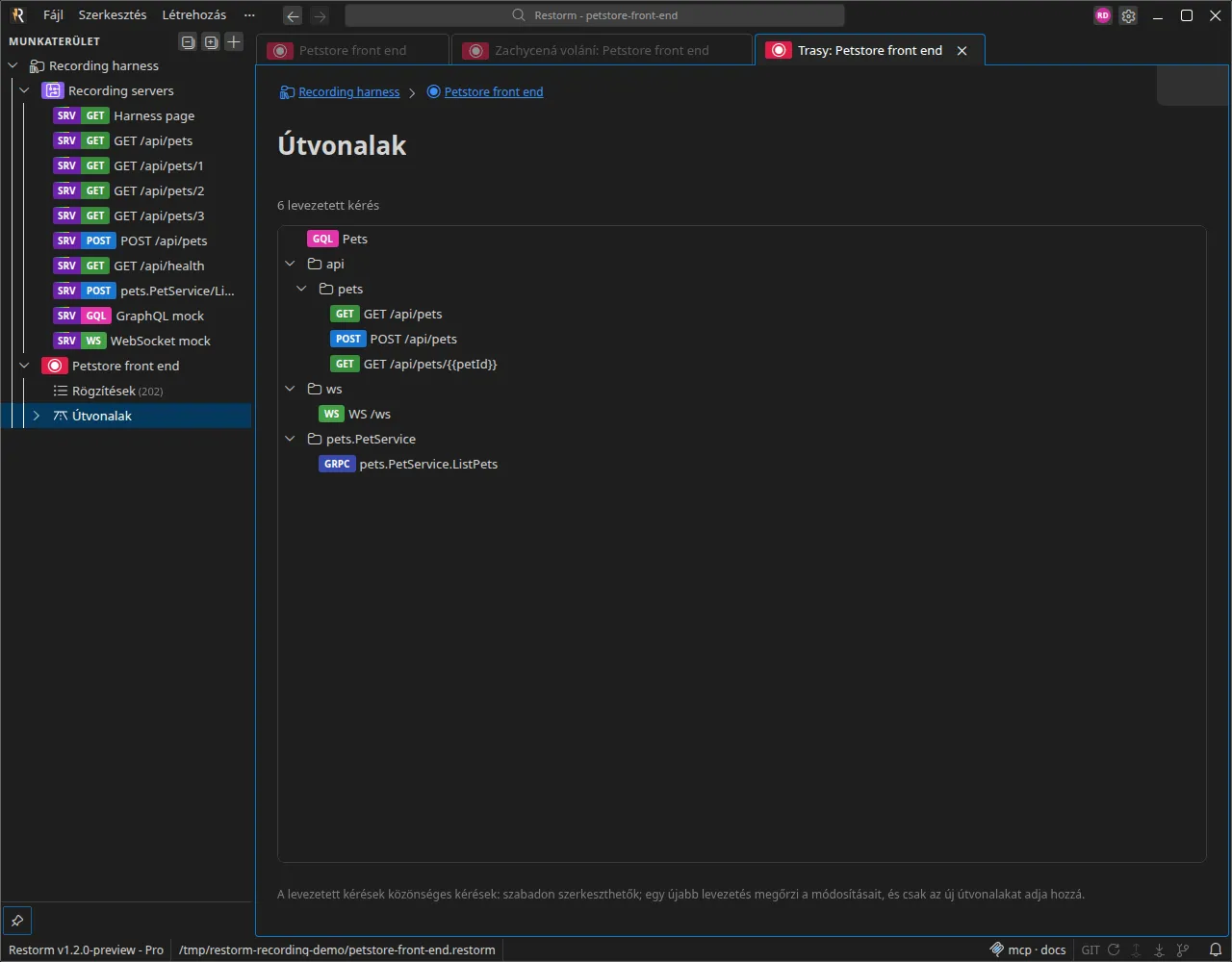The height and width of the screenshot is (962, 1232).
Task: Open the pets.PetService.ListPets route
Action: click(427, 464)
